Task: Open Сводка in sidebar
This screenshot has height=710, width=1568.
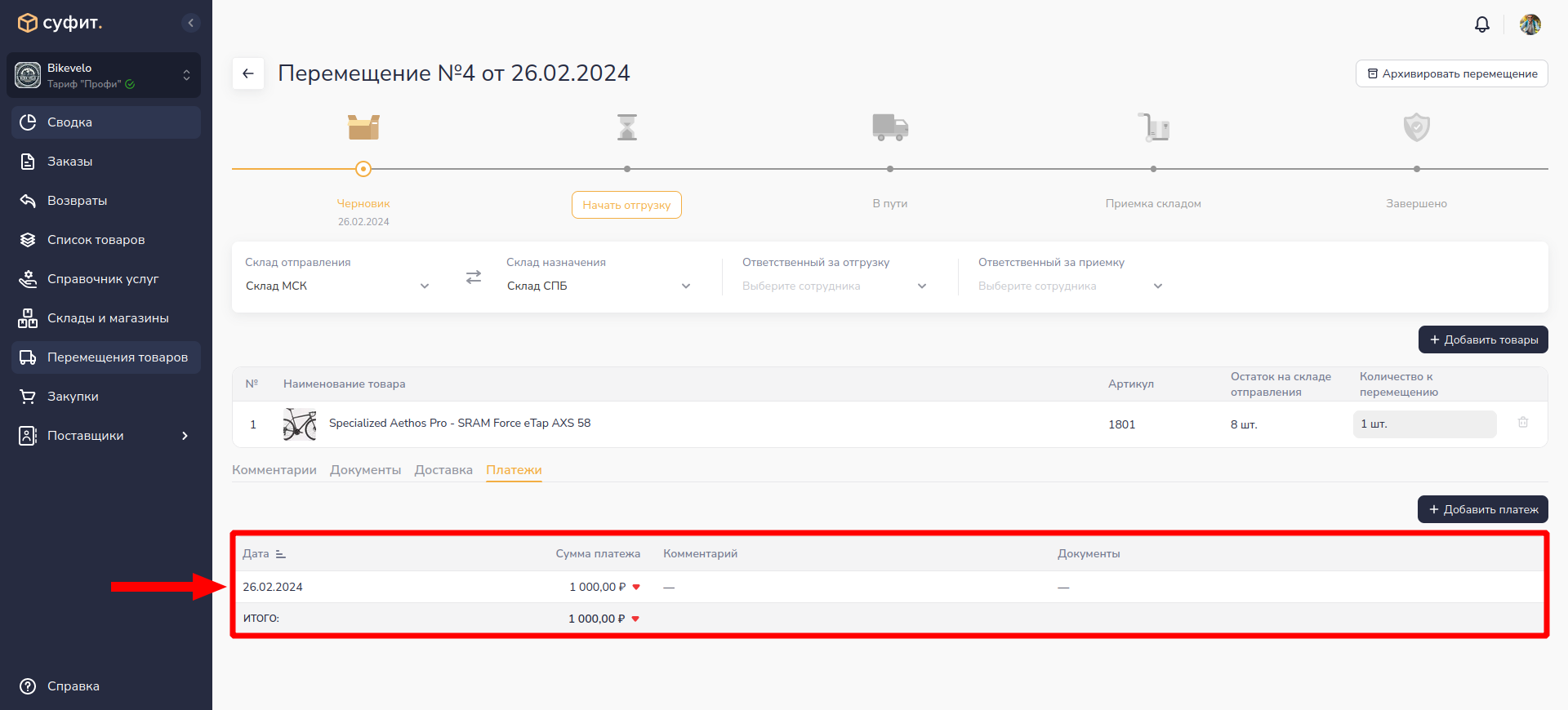Action: (106, 122)
